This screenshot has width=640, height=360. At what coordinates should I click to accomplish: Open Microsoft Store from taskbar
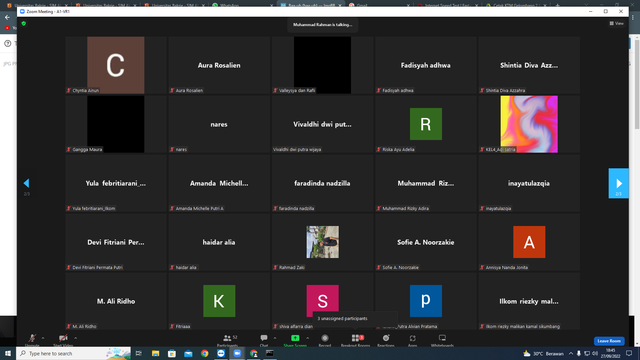coord(172,353)
